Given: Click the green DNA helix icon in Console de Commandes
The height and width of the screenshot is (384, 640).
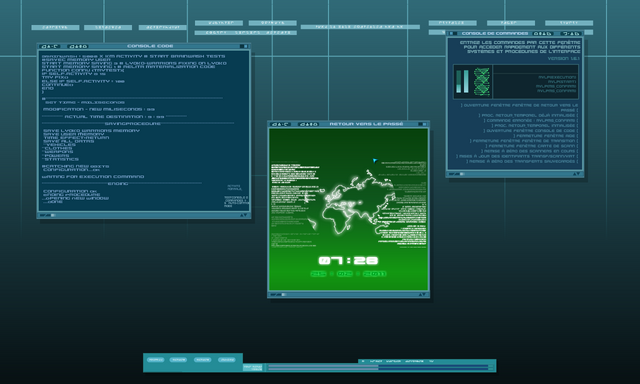Looking at the screenshot, I should (482, 82).
